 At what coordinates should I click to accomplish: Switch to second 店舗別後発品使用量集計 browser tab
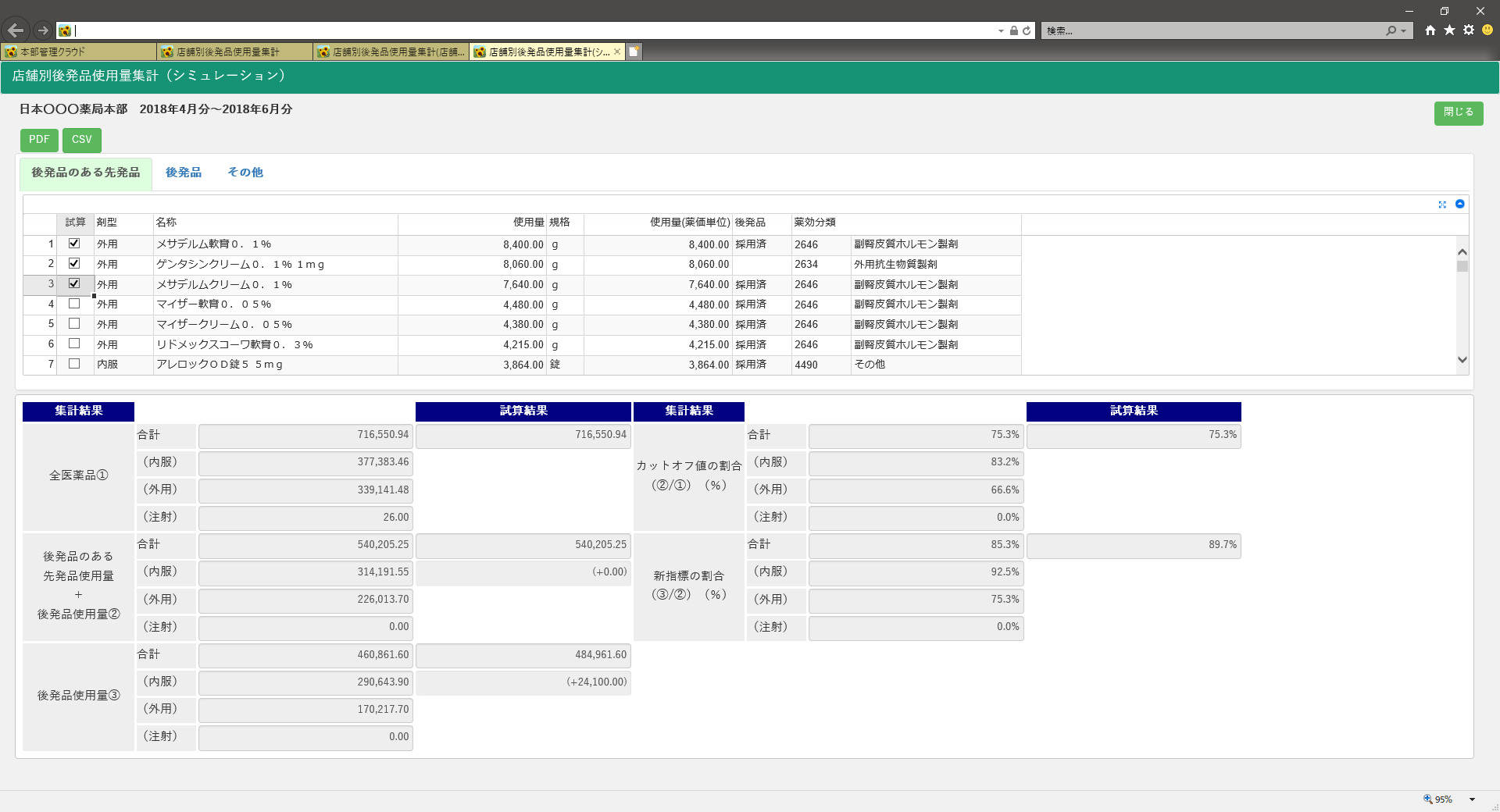[234, 52]
